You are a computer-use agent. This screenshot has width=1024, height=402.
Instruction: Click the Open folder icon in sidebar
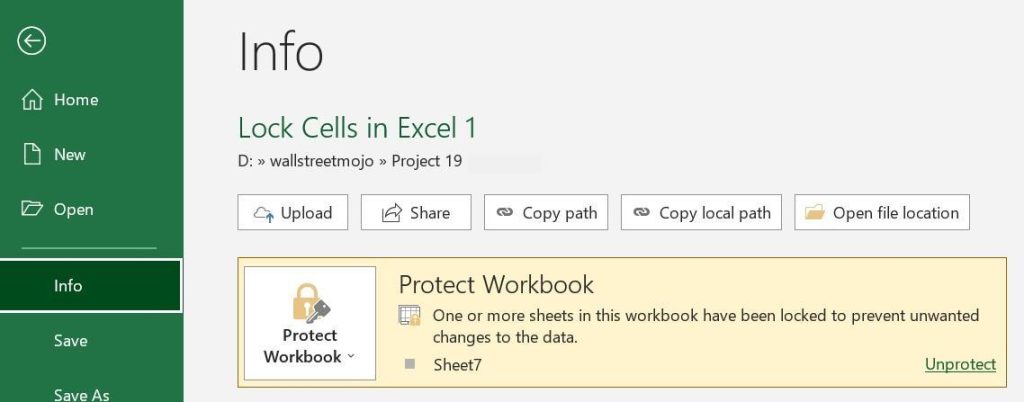(32, 209)
